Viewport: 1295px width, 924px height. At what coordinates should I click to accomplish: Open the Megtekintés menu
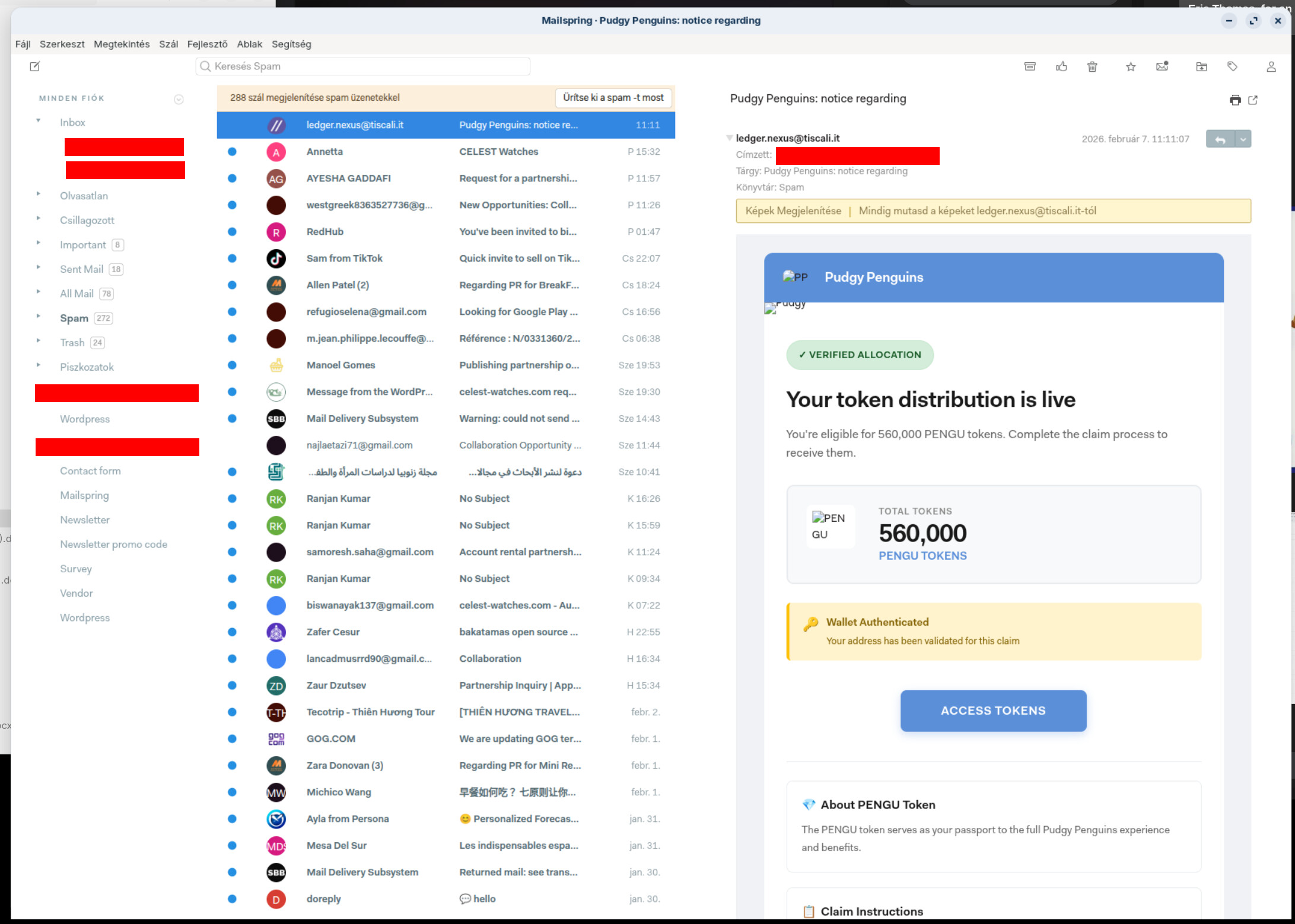[x=122, y=44]
